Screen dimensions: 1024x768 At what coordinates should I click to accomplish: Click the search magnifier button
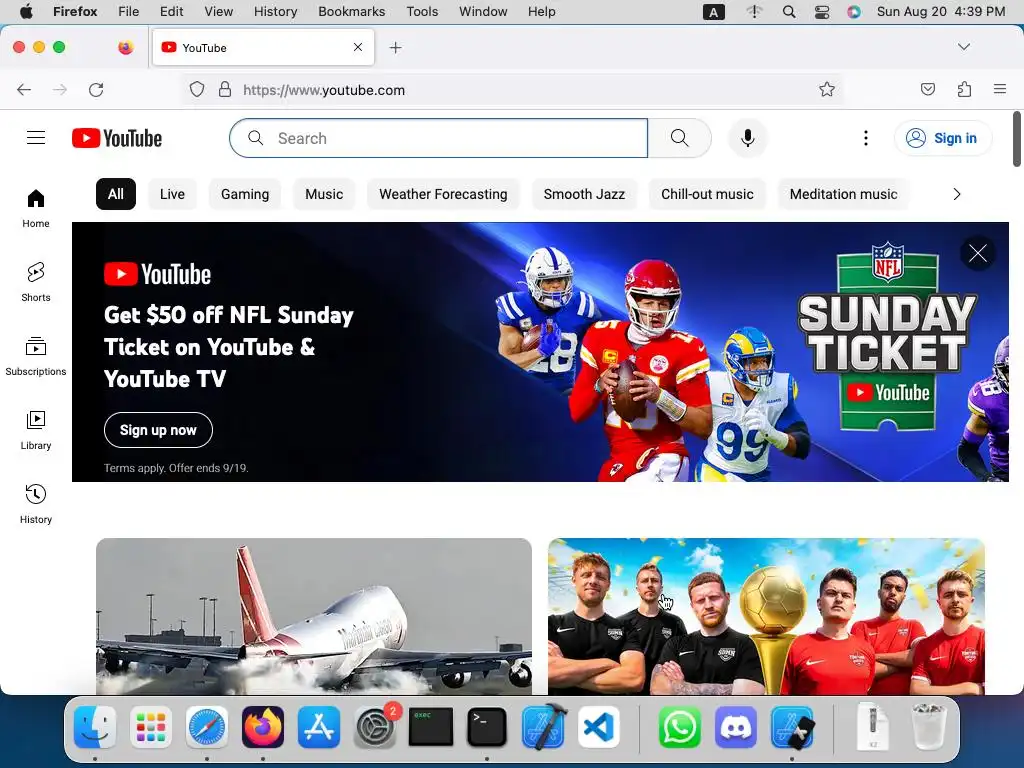click(679, 138)
